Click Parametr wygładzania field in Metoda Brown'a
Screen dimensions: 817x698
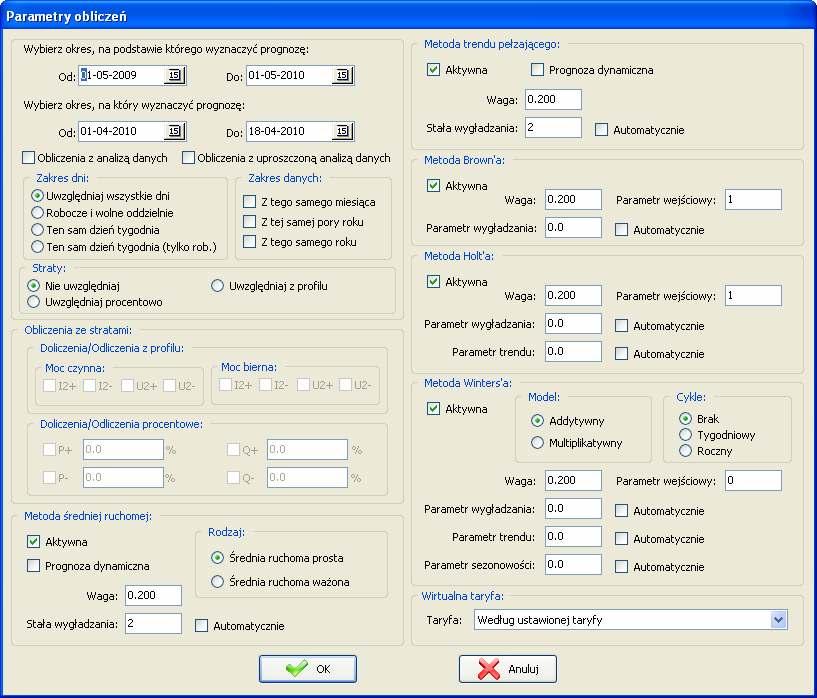coord(573,228)
